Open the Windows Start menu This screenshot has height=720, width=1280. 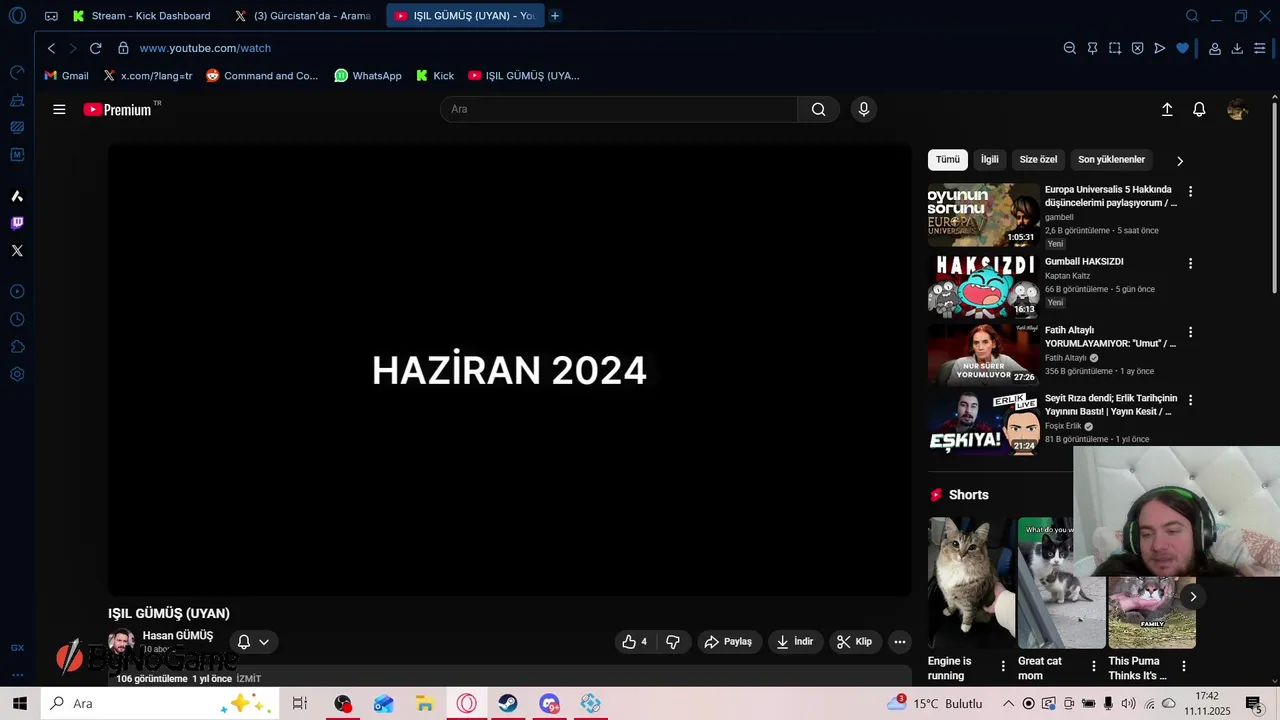(x=20, y=703)
